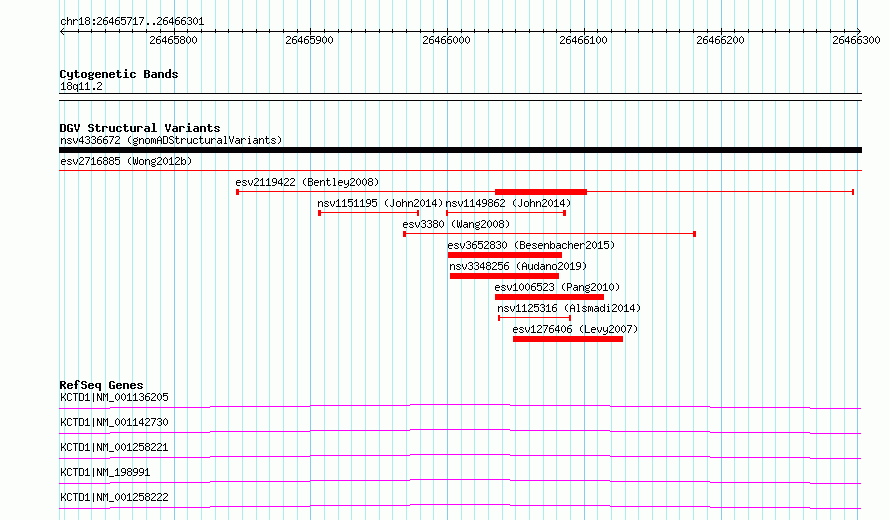Click the esv1276406 thick red bar
Screen dimensions: 890x520
point(568,339)
